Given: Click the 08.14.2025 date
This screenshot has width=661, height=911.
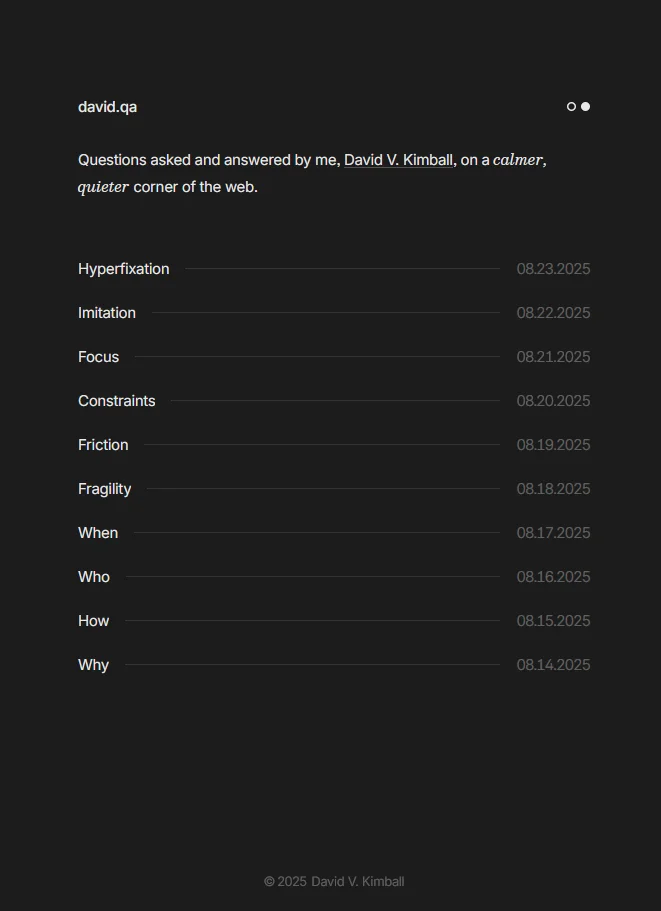Looking at the screenshot, I should pos(553,665).
